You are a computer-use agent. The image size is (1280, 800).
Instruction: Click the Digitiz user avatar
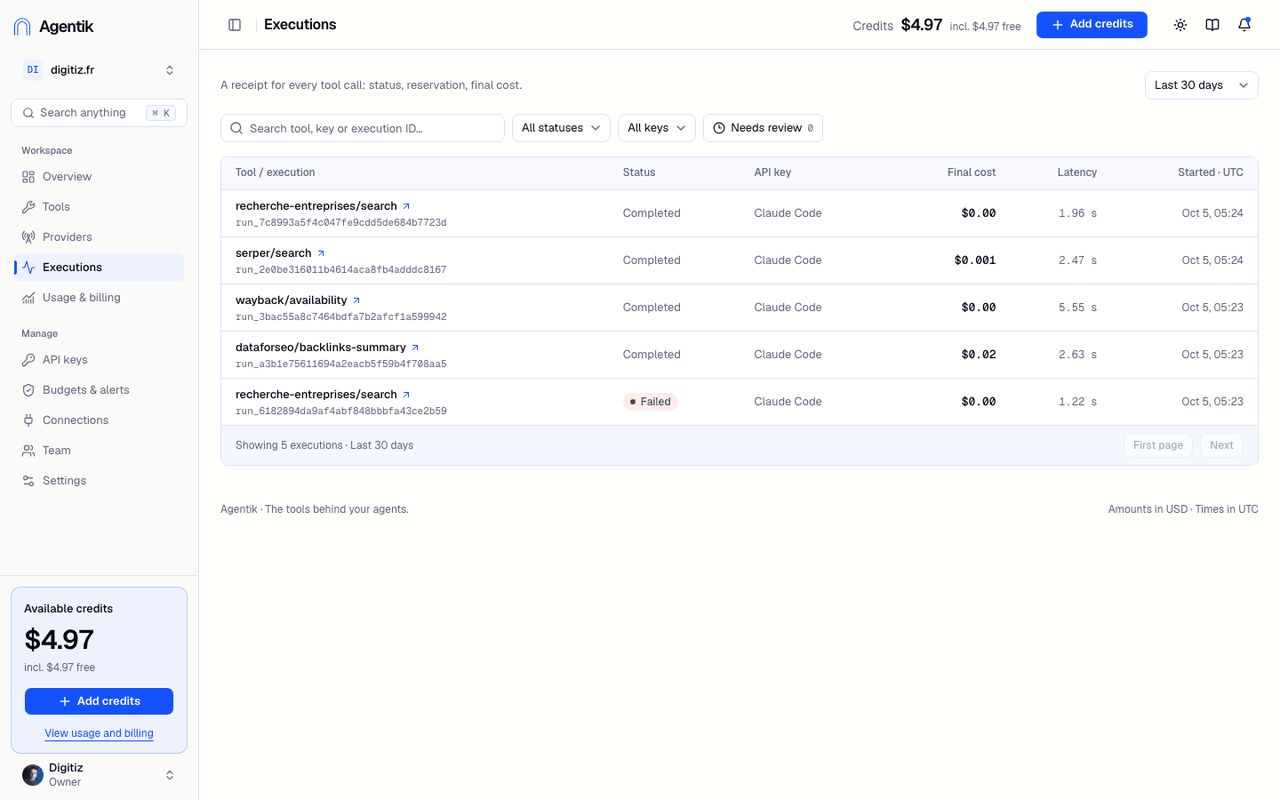tap(33, 775)
